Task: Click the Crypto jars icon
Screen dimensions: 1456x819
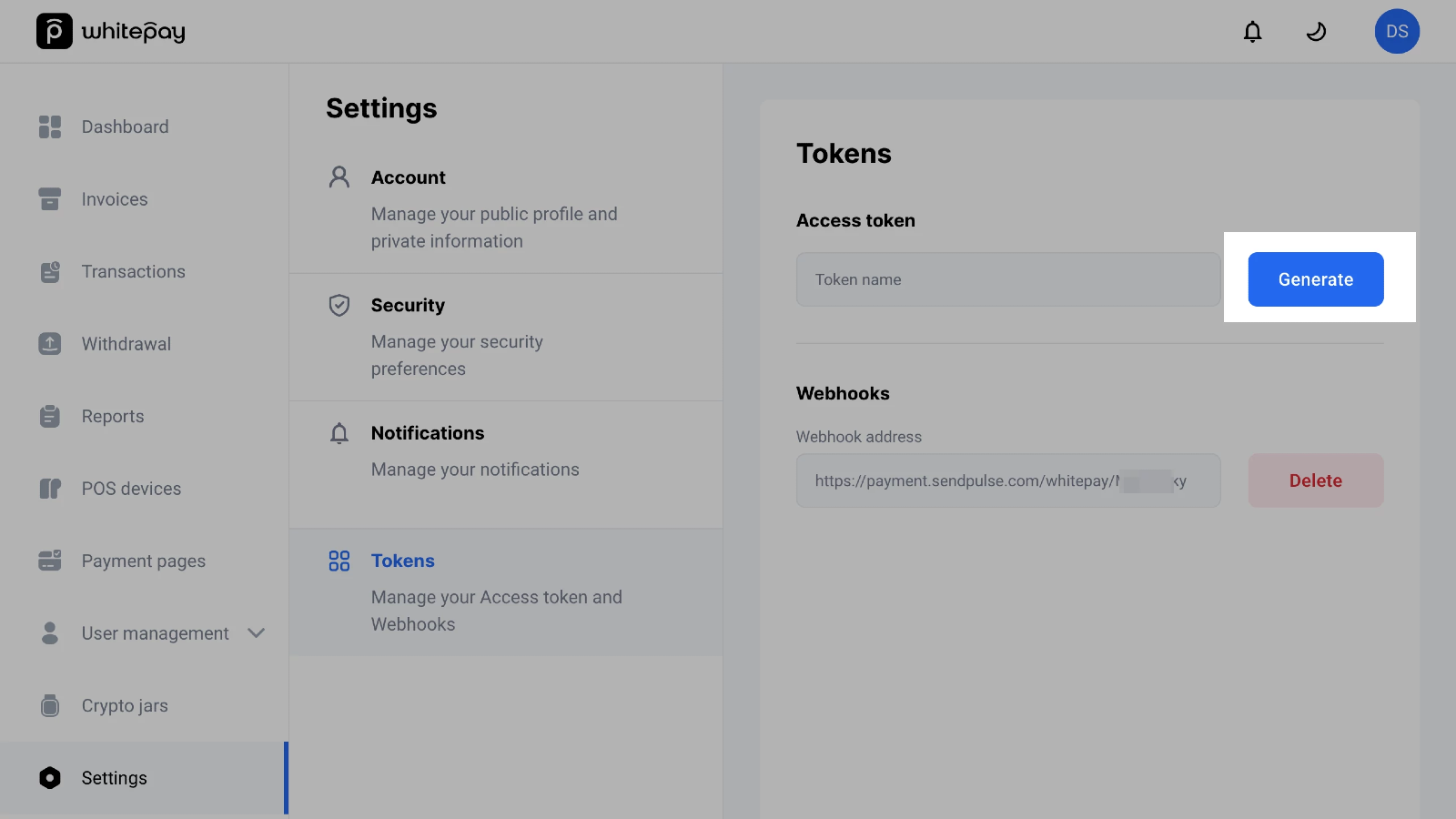Action: (x=50, y=705)
